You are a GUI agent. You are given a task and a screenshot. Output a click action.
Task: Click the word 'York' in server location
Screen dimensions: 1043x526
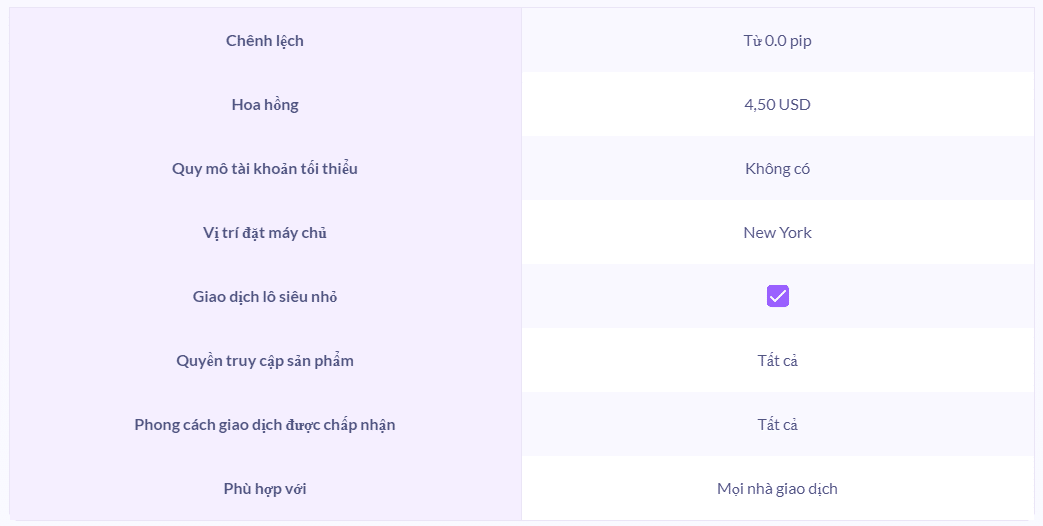click(796, 233)
